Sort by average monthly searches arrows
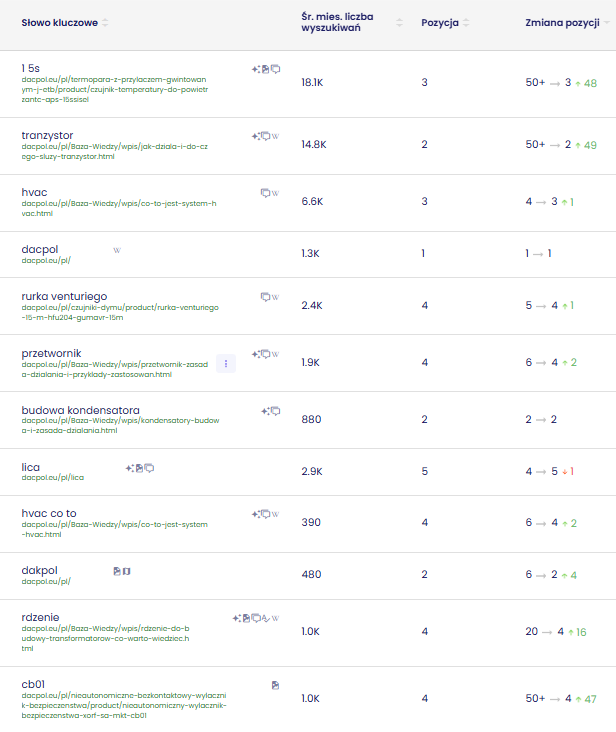Image resolution: width=616 pixels, height=732 pixels. coord(400,23)
